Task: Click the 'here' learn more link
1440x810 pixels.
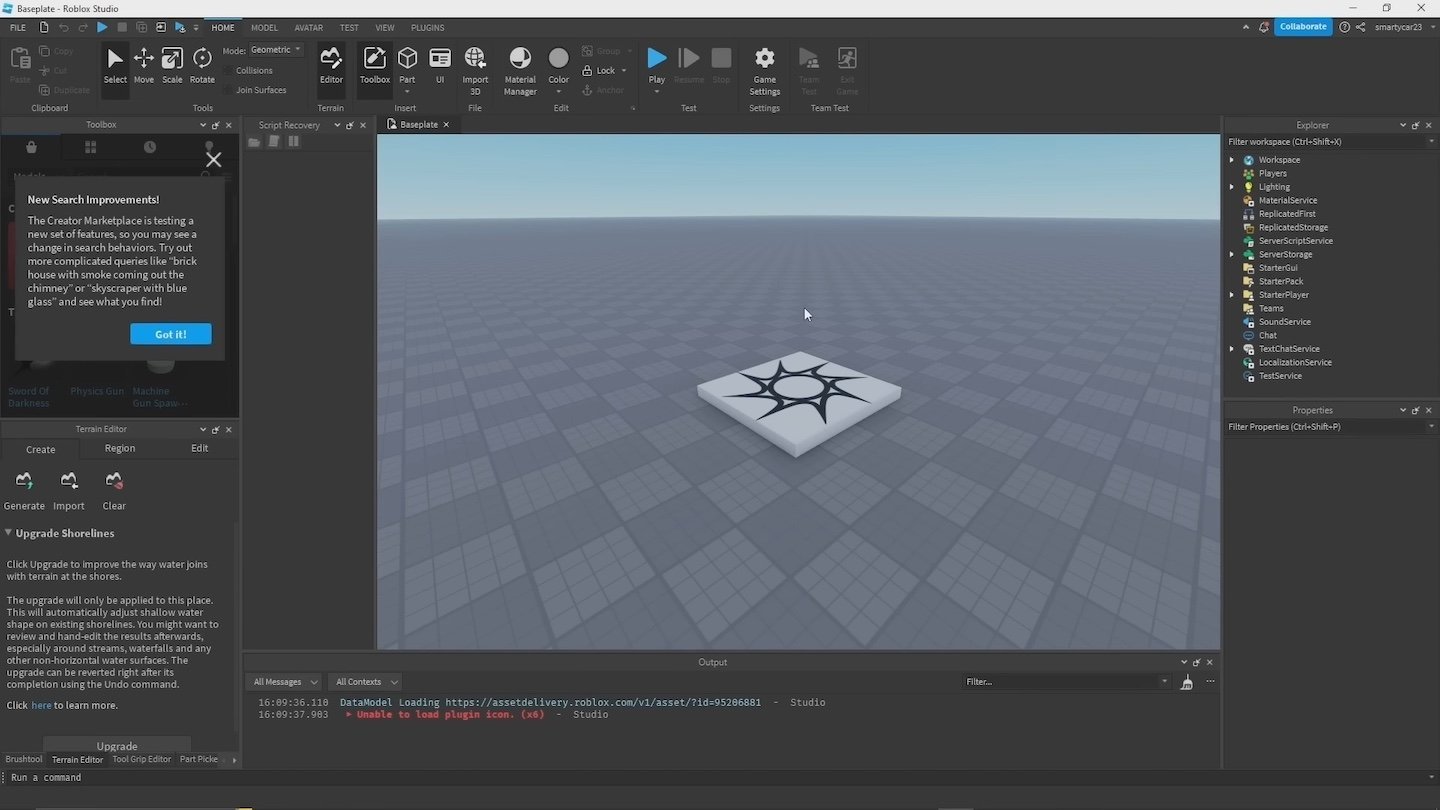Action: 41,705
